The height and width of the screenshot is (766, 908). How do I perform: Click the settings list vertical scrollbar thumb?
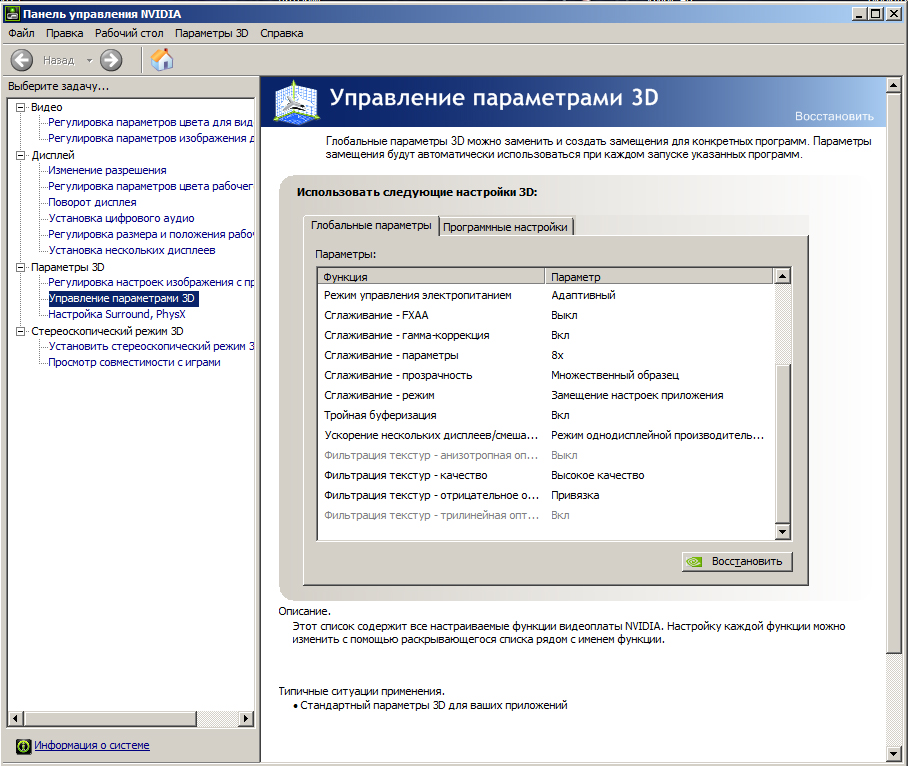point(782,444)
